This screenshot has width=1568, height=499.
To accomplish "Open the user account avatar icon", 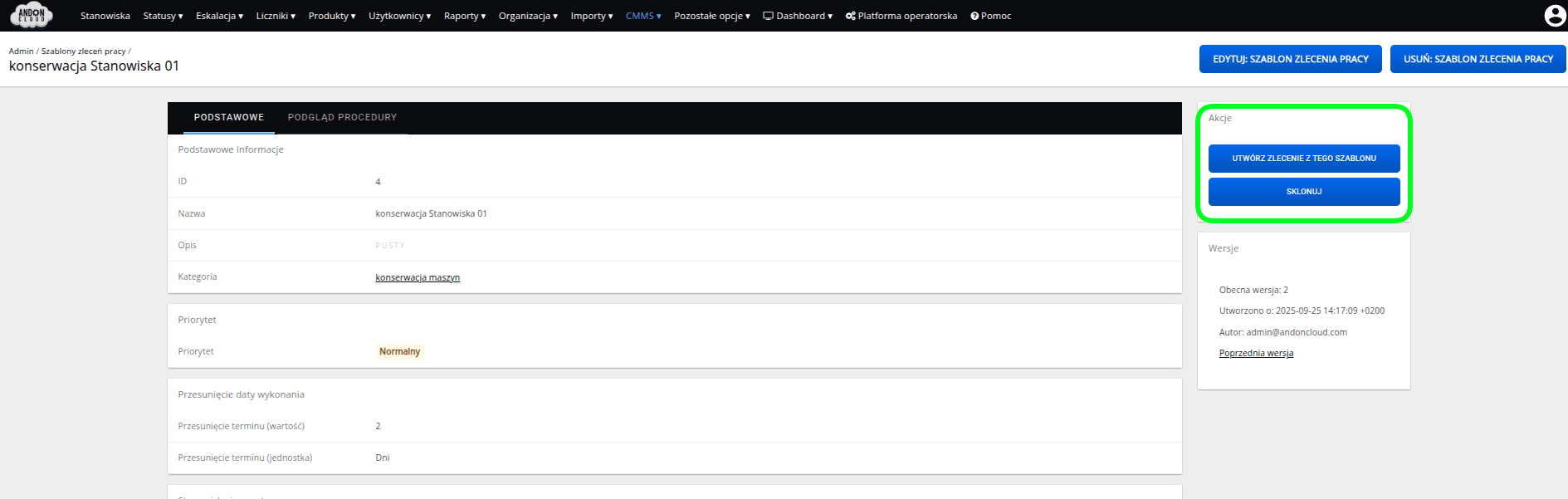I will 1554,16.
